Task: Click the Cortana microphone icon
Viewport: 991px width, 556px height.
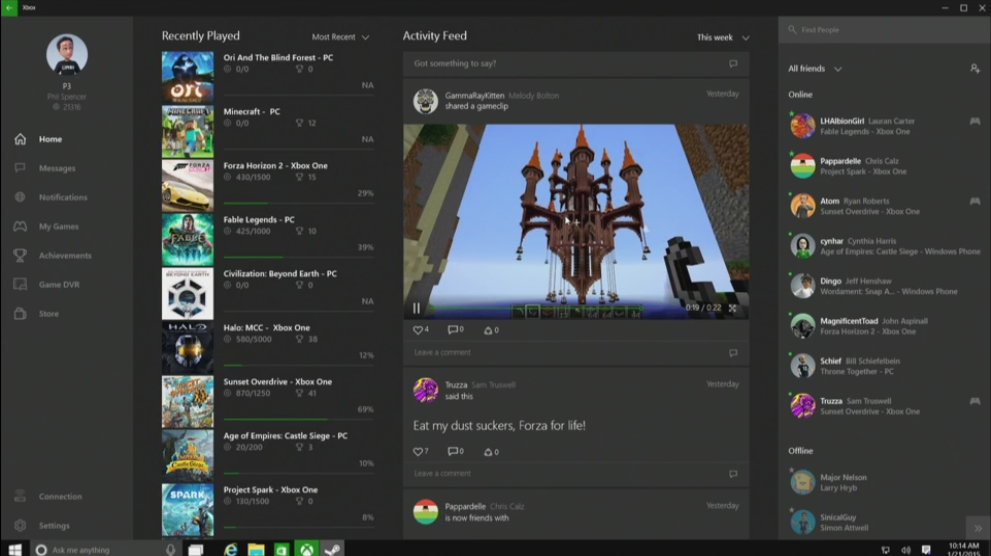Action: [170, 550]
